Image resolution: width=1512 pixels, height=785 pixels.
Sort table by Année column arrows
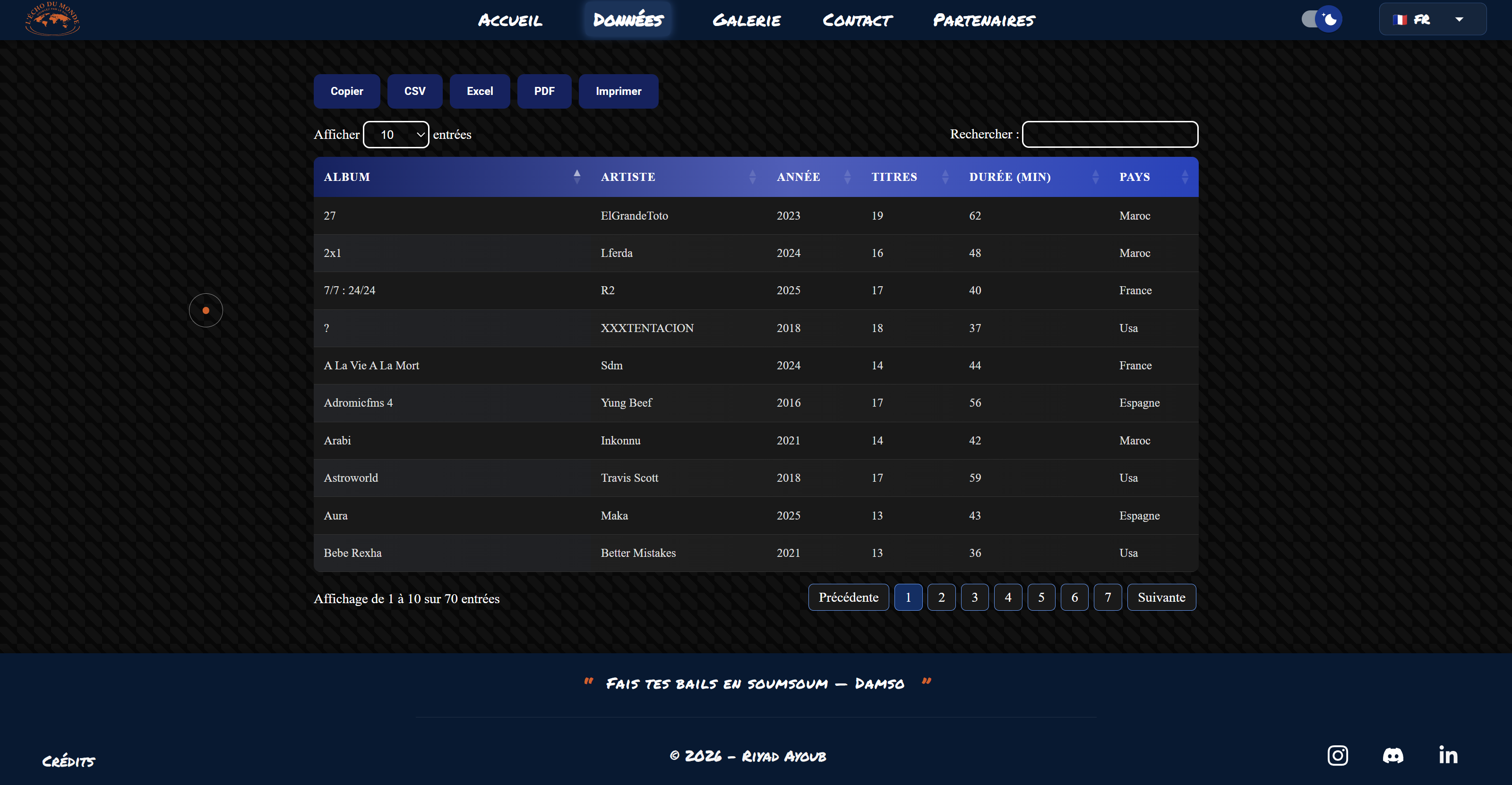click(846, 177)
